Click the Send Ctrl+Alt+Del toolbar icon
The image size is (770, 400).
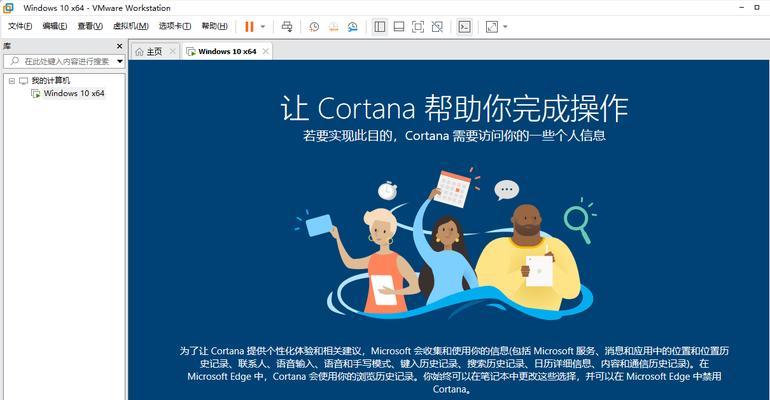pyautogui.click(x=287, y=27)
